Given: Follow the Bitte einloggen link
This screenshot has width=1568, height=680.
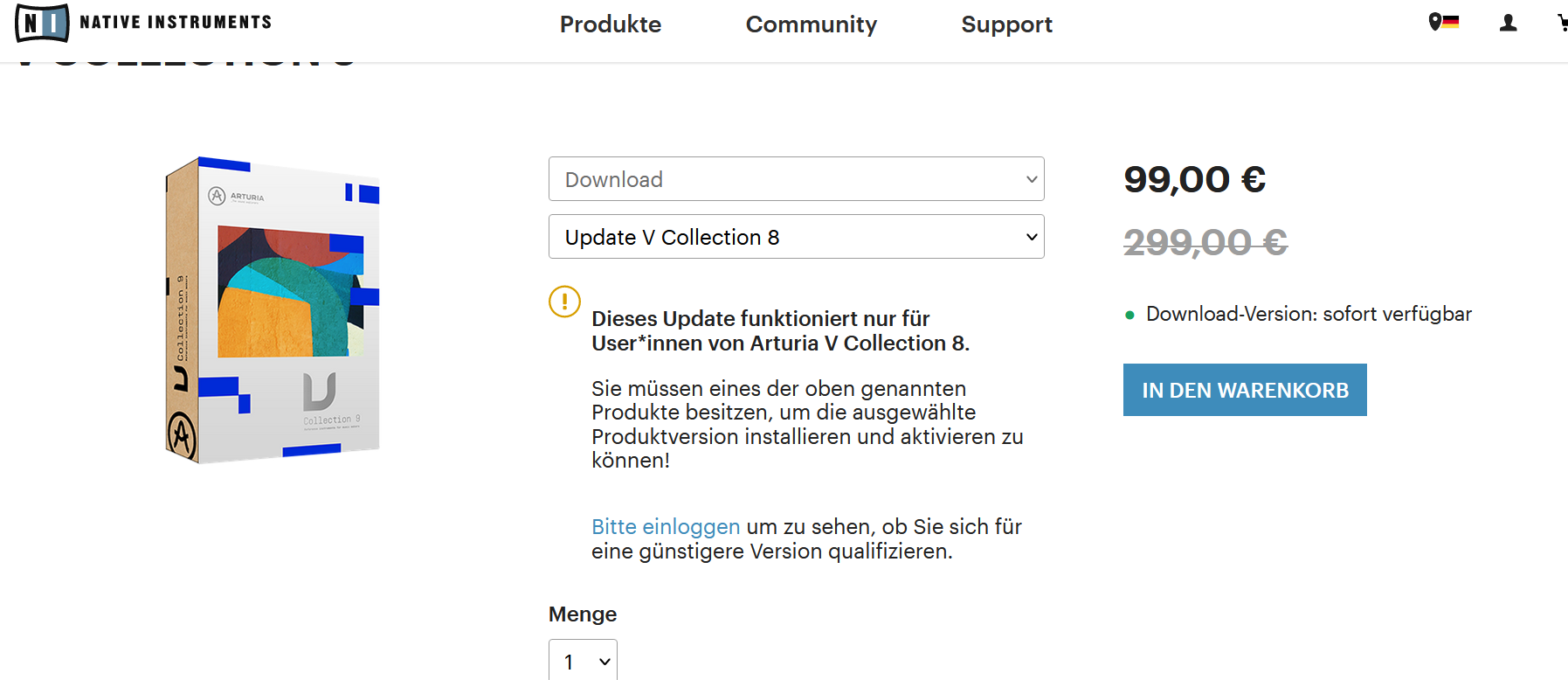Looking at the screenshot, I should (x=666, y=527).
